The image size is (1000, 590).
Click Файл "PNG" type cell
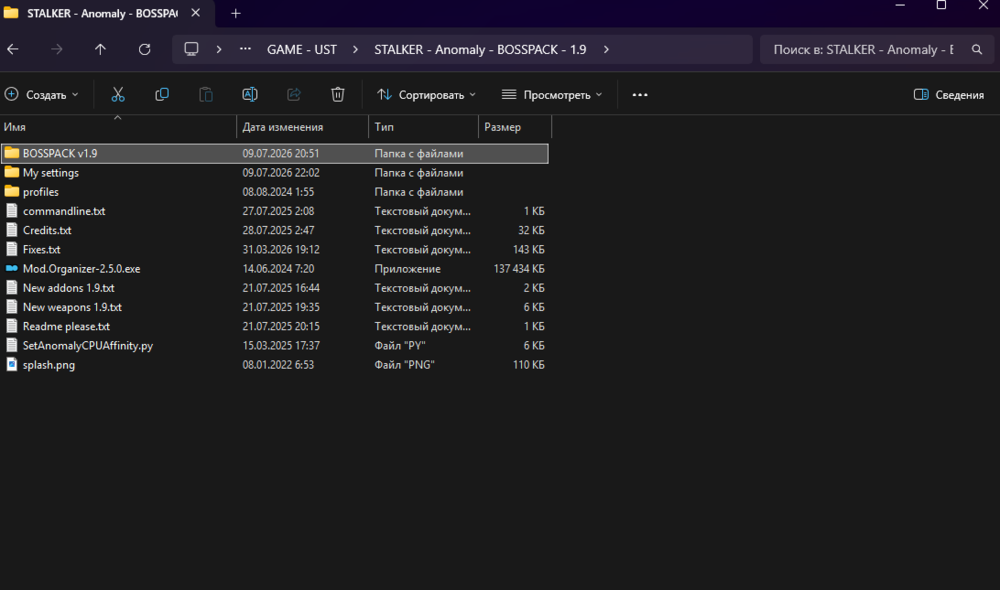(404, 365)
